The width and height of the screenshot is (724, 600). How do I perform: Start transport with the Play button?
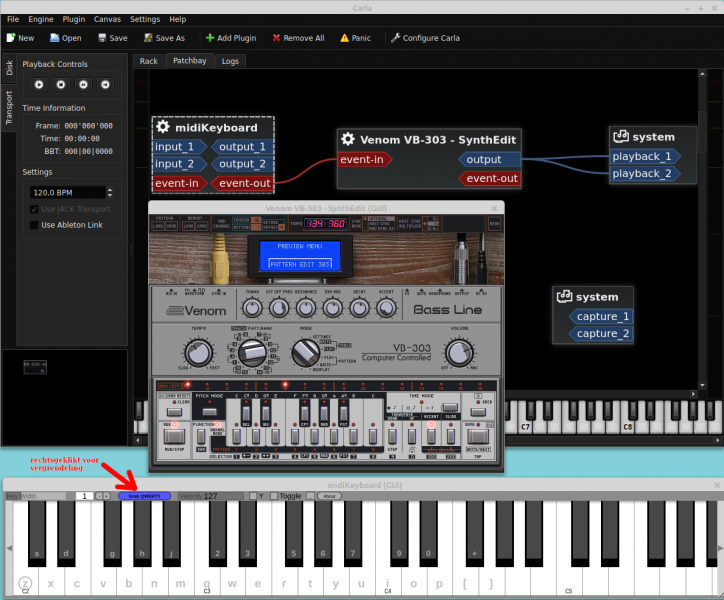tap(39, 85)
